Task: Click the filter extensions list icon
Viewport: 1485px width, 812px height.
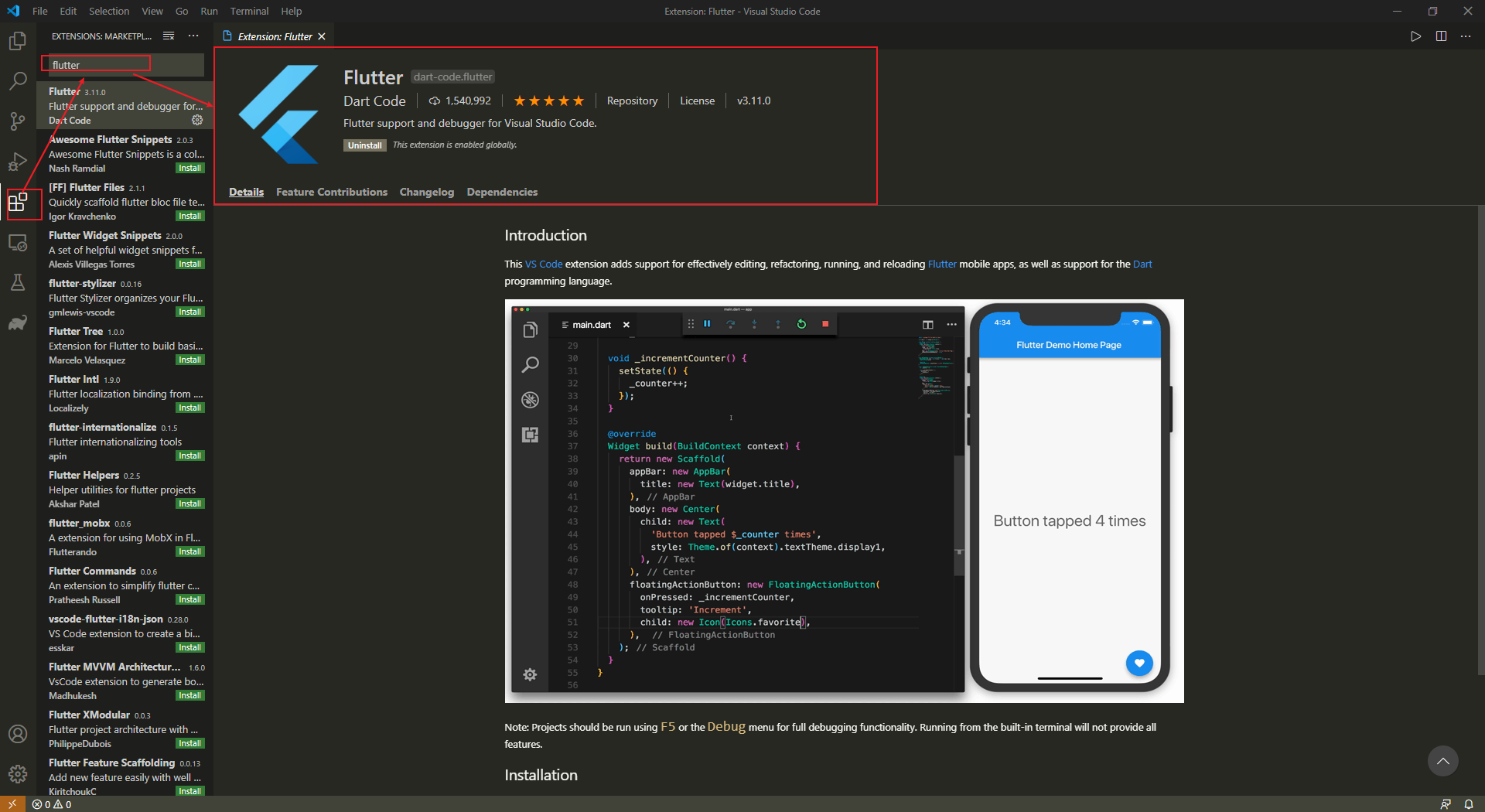Action: pos(169,36)
